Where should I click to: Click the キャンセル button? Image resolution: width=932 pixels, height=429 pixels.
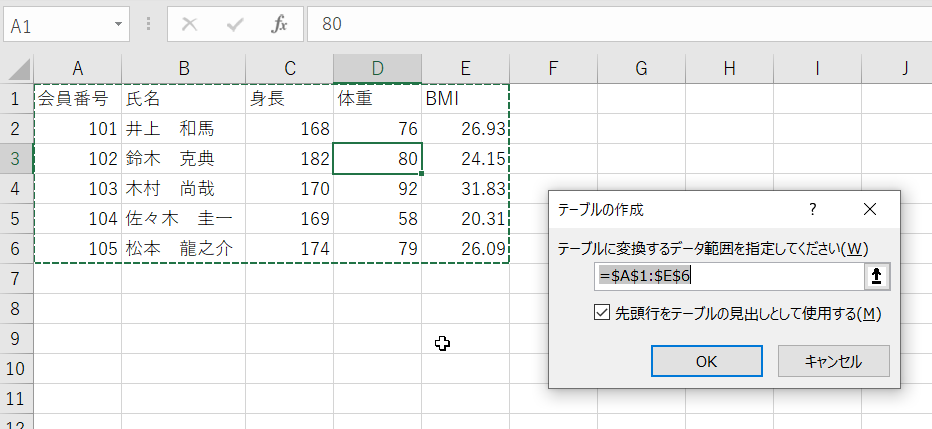click(x=833, y=361)
